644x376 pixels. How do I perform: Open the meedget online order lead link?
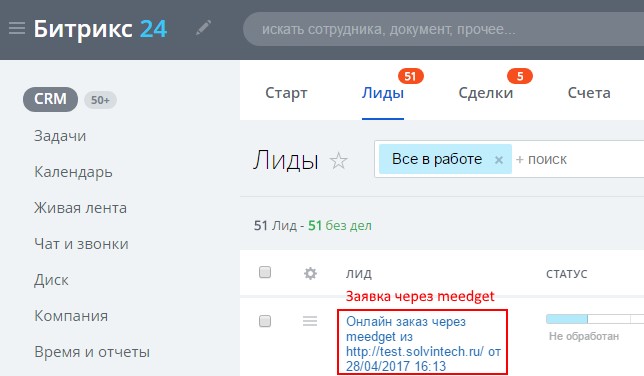pos(423,344)
